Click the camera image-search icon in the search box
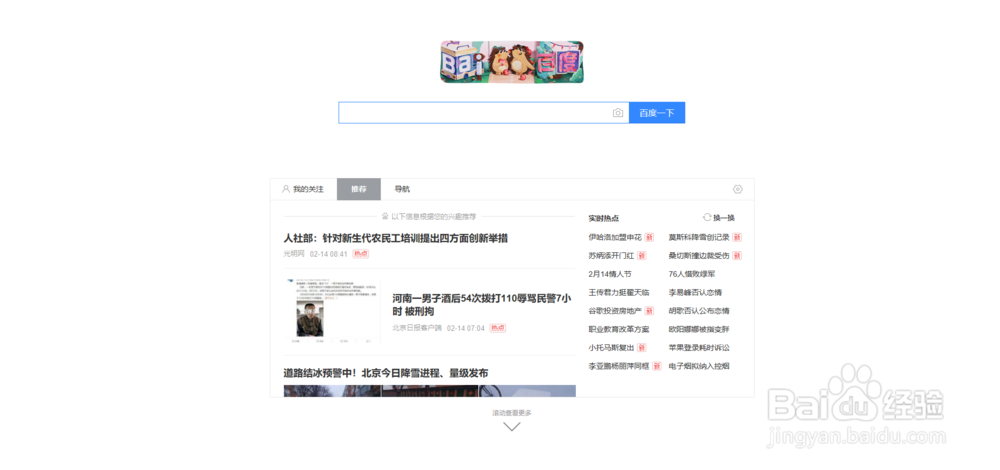The width and height of the screenshot is (1000, 470). click(617, 113)
